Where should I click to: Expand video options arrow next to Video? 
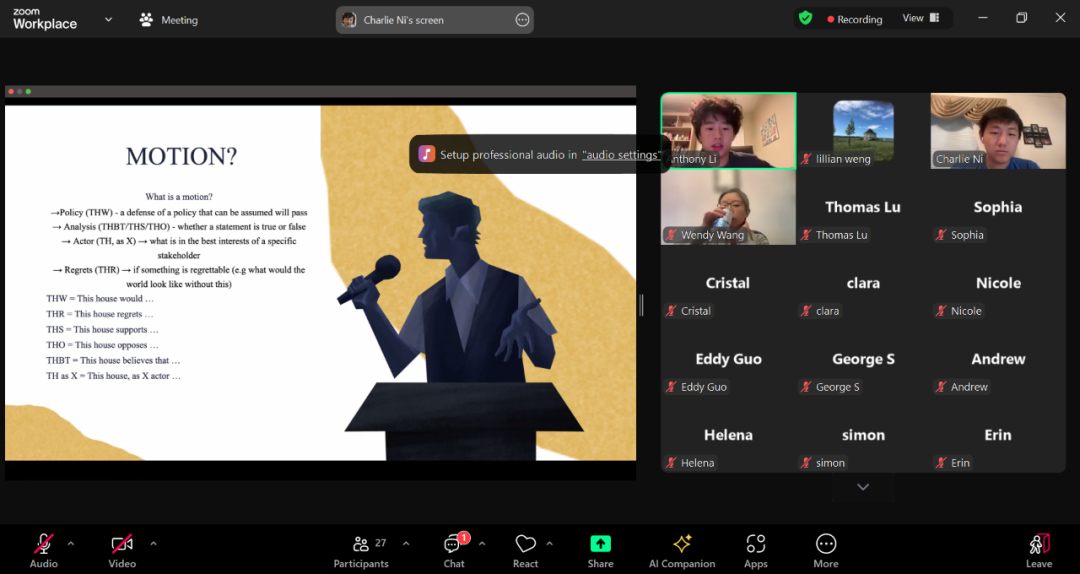pos(153,544)
